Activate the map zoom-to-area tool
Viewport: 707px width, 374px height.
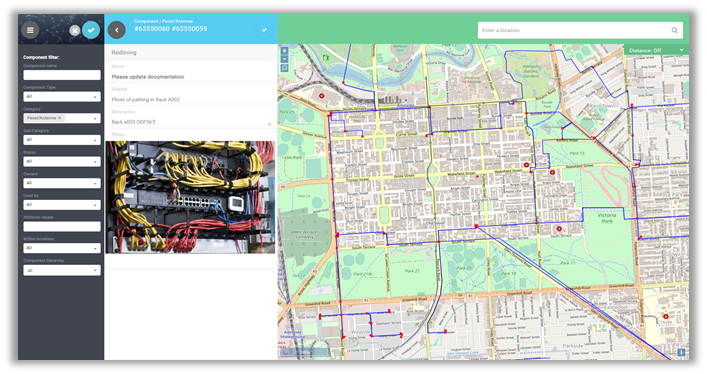point(285,68)
